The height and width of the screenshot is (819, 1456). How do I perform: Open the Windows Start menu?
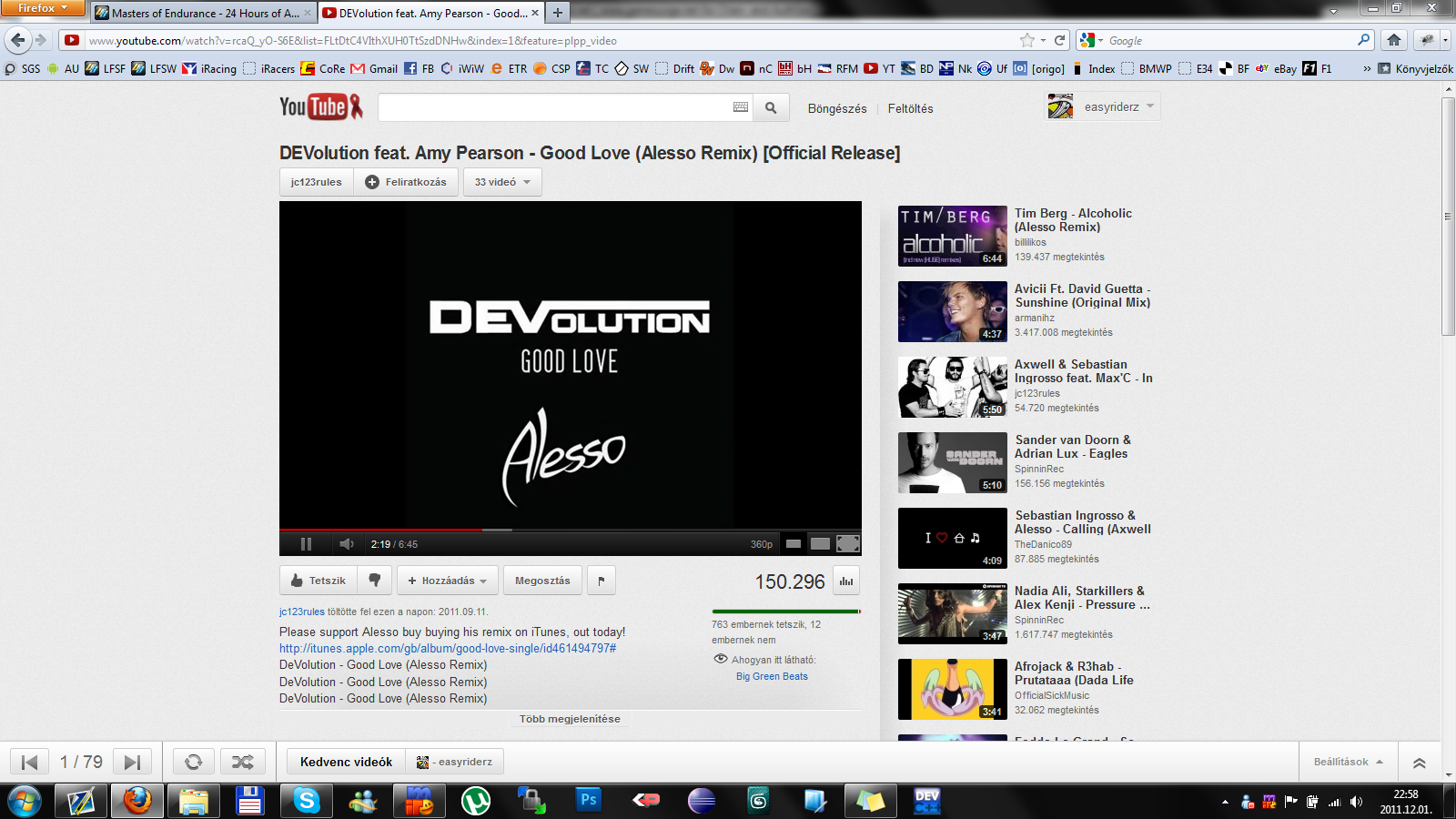pyautogui.click(x=25, y=801)
